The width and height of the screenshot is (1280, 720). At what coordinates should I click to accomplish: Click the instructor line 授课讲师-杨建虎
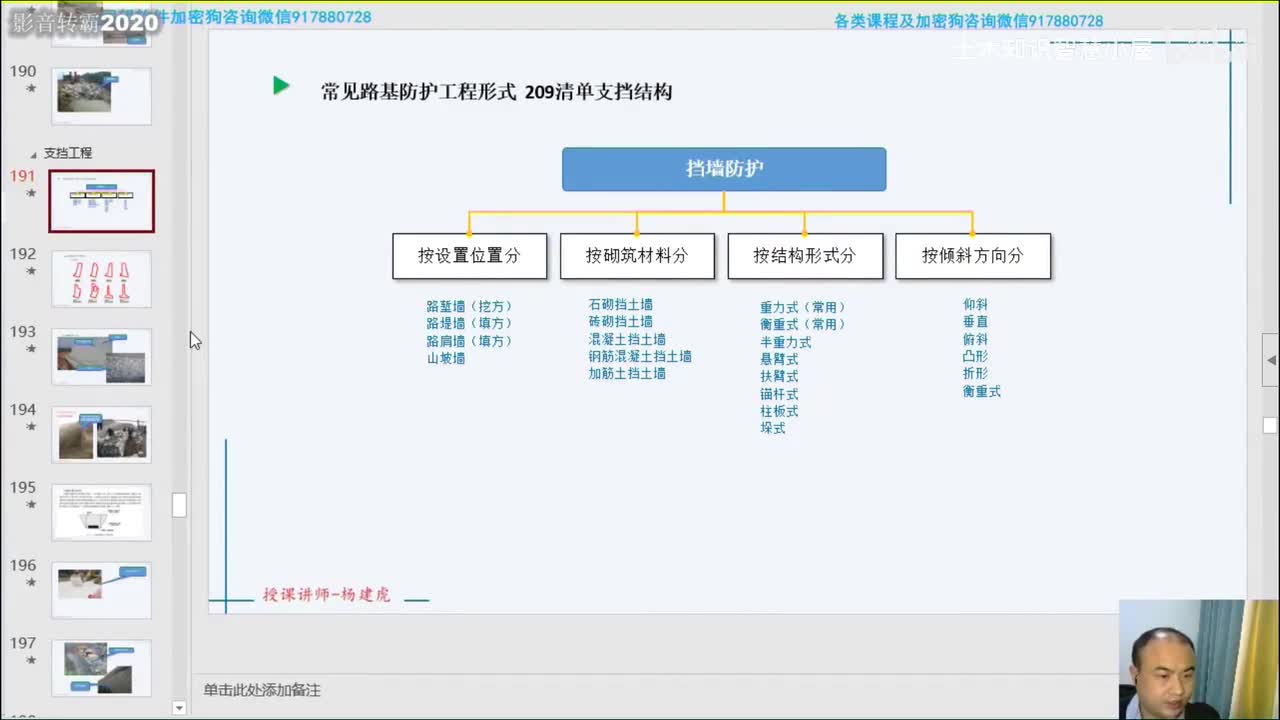coord(327,595)
